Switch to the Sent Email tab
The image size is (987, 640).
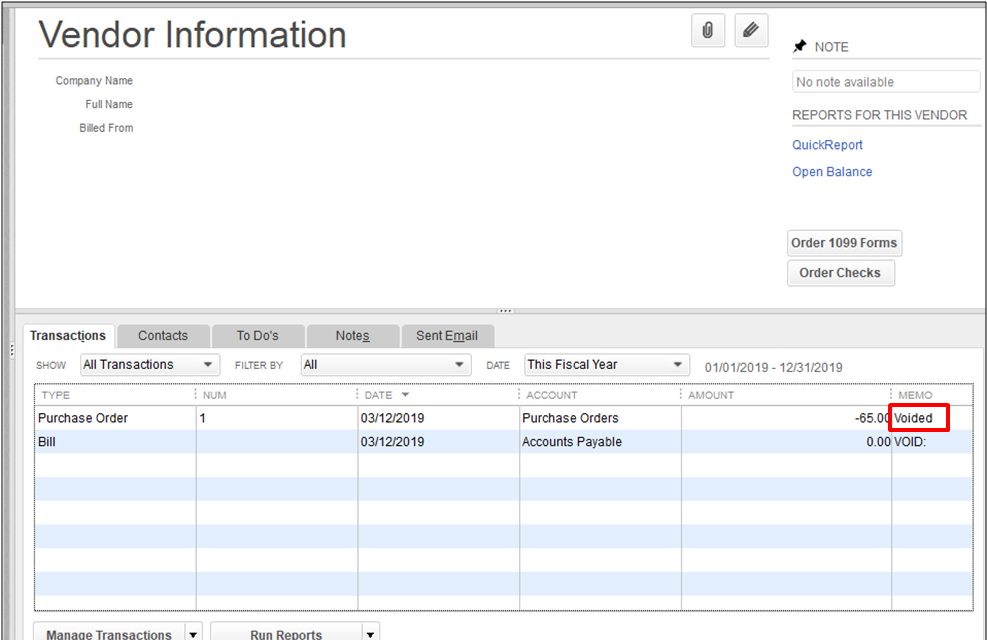(x=447, y=335)
